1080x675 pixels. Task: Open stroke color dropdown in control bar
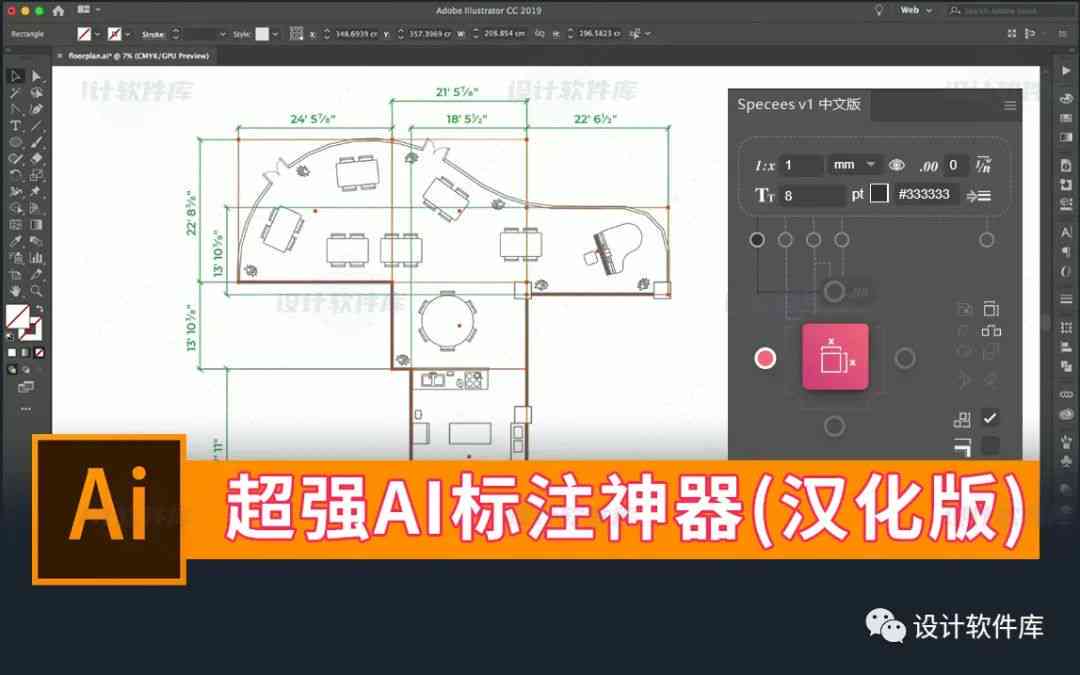[127, 34]
